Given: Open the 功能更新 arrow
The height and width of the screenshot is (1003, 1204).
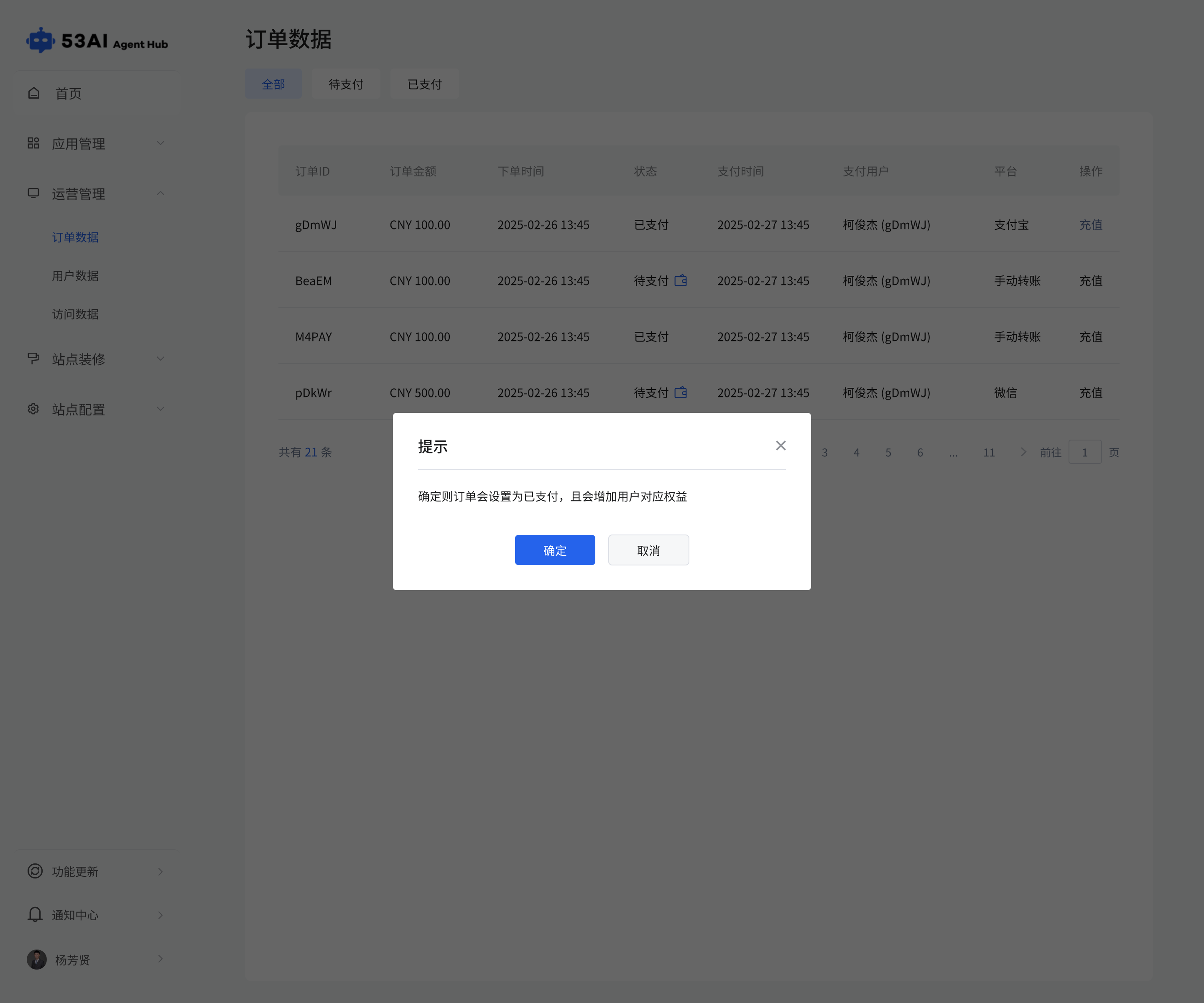Looking at the screenshot, I should point(161,872).
